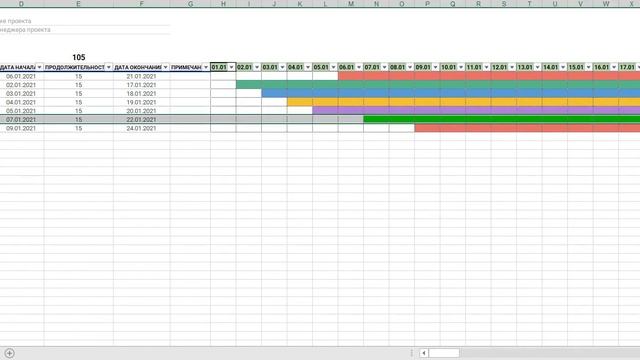Open the 16.01 column filter dropdown
This screenshot has height=360, width=640.
coord(614,67)
